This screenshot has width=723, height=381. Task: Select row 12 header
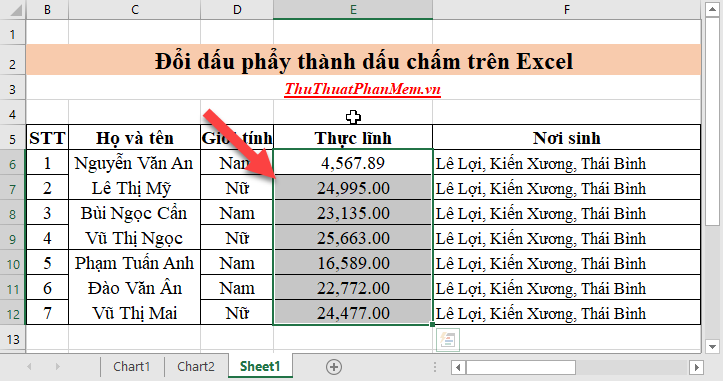[13, 314]
